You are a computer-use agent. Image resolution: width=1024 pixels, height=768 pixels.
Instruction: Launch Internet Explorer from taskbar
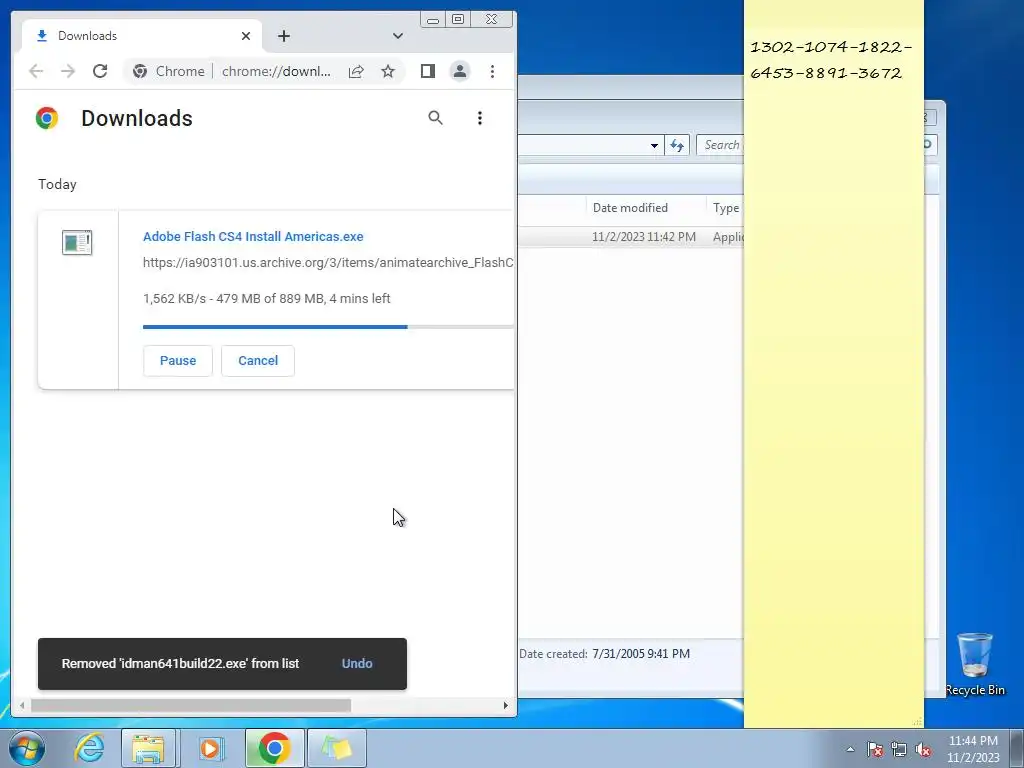click(89, 748)
